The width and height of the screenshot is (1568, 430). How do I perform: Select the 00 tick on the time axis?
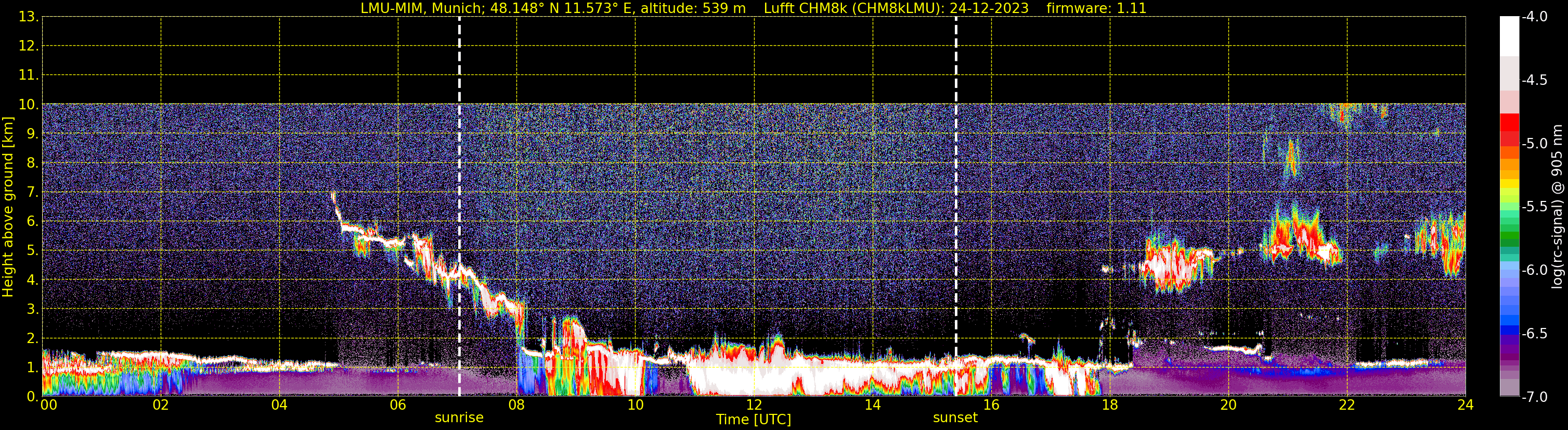pyautogui.click(x=49, y=406)
